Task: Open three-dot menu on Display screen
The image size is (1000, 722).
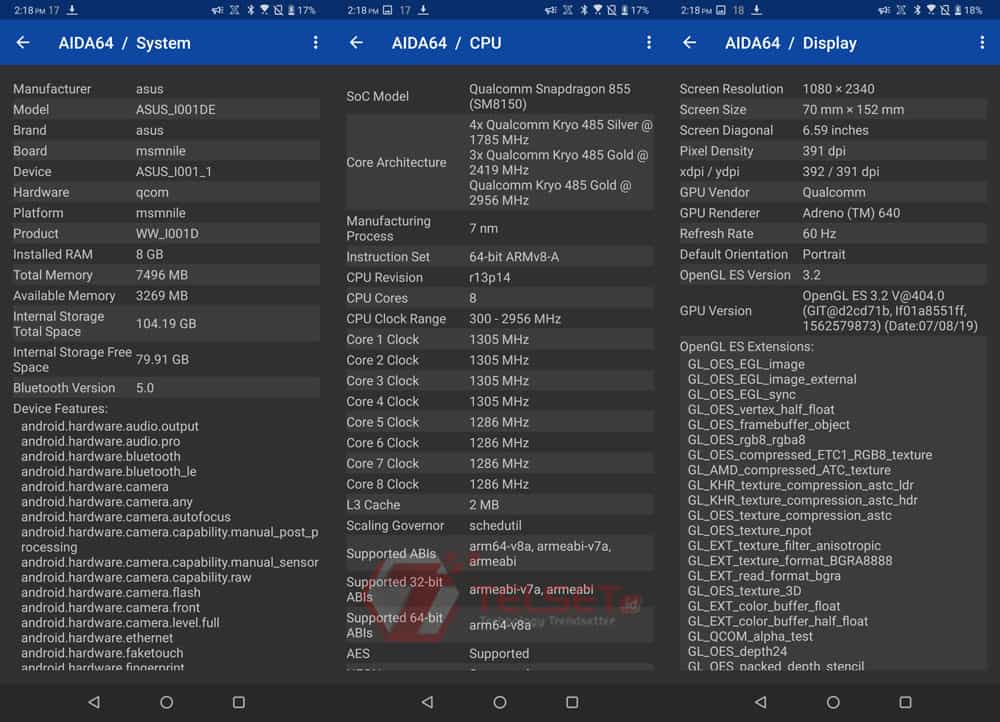Action: [981, 43]
